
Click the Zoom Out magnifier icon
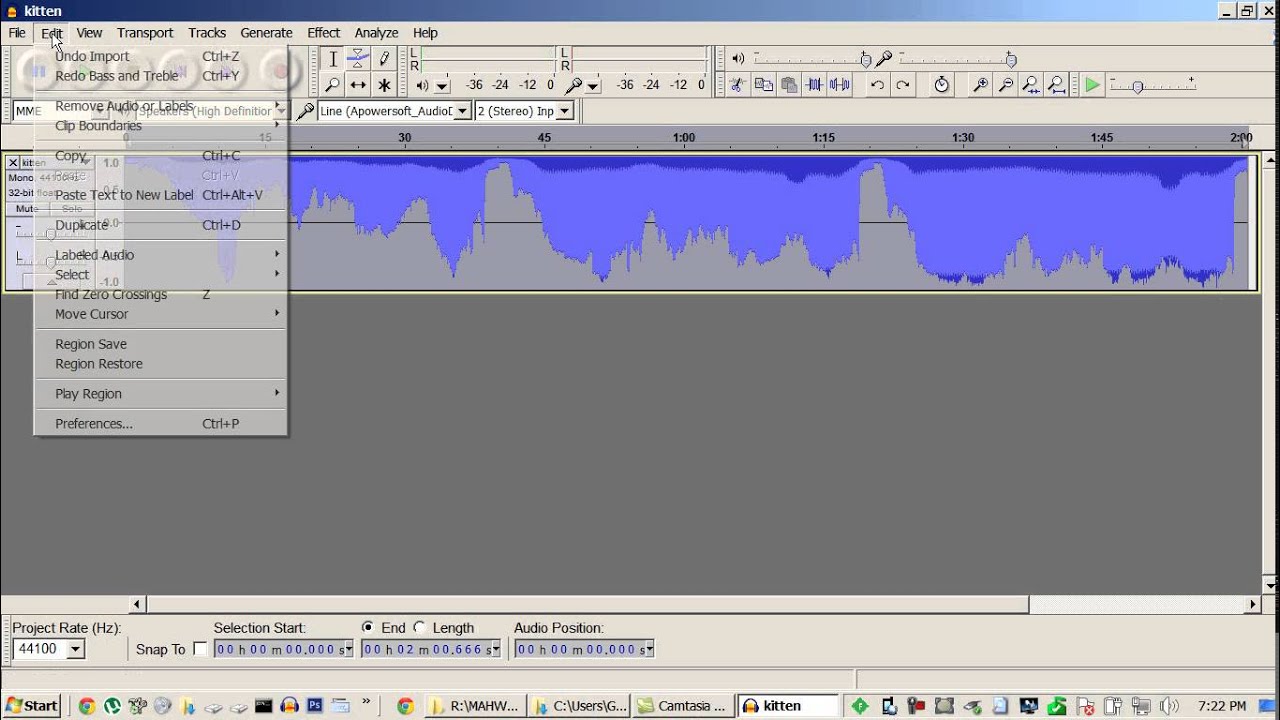click(x=1006, y=85)
